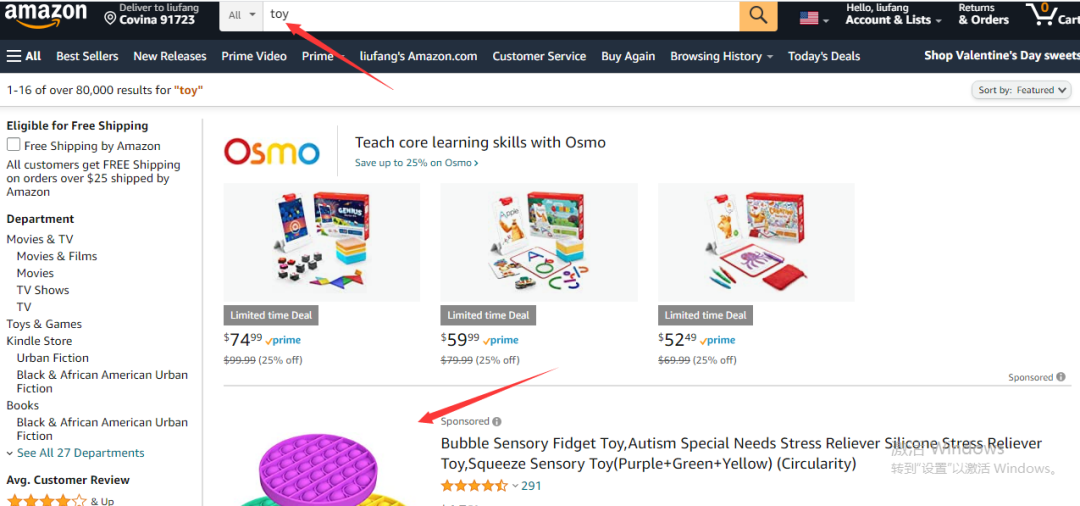Expand See All 27 Departments
The height and width of the screenshot is (506, 1080).
pos(76,453)
